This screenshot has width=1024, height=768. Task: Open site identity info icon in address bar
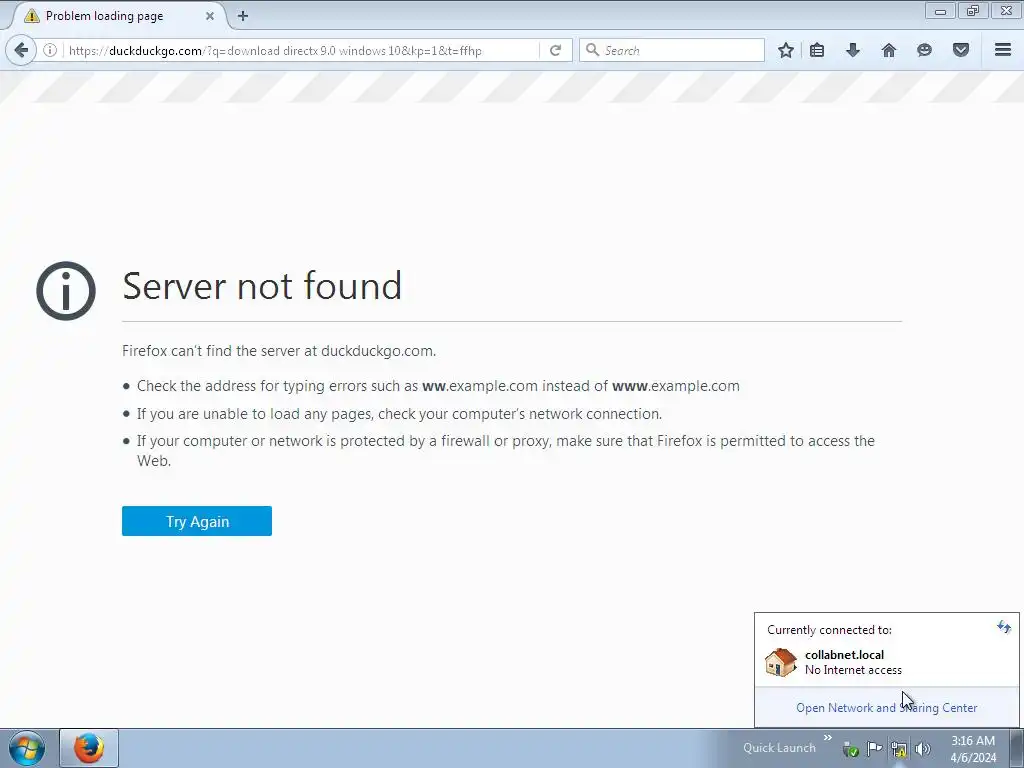coord(50,50)
